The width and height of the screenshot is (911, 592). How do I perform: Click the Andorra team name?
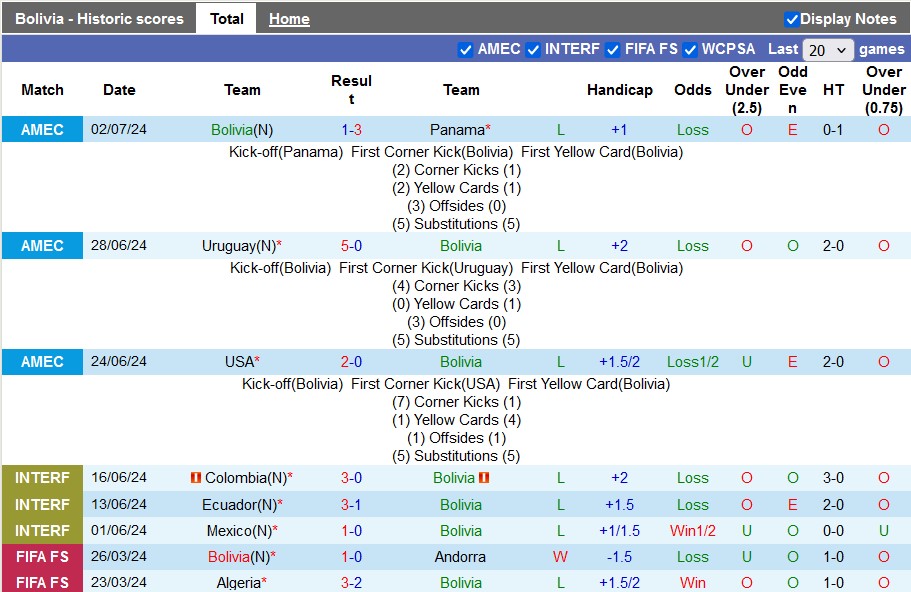tap(460, 557)
